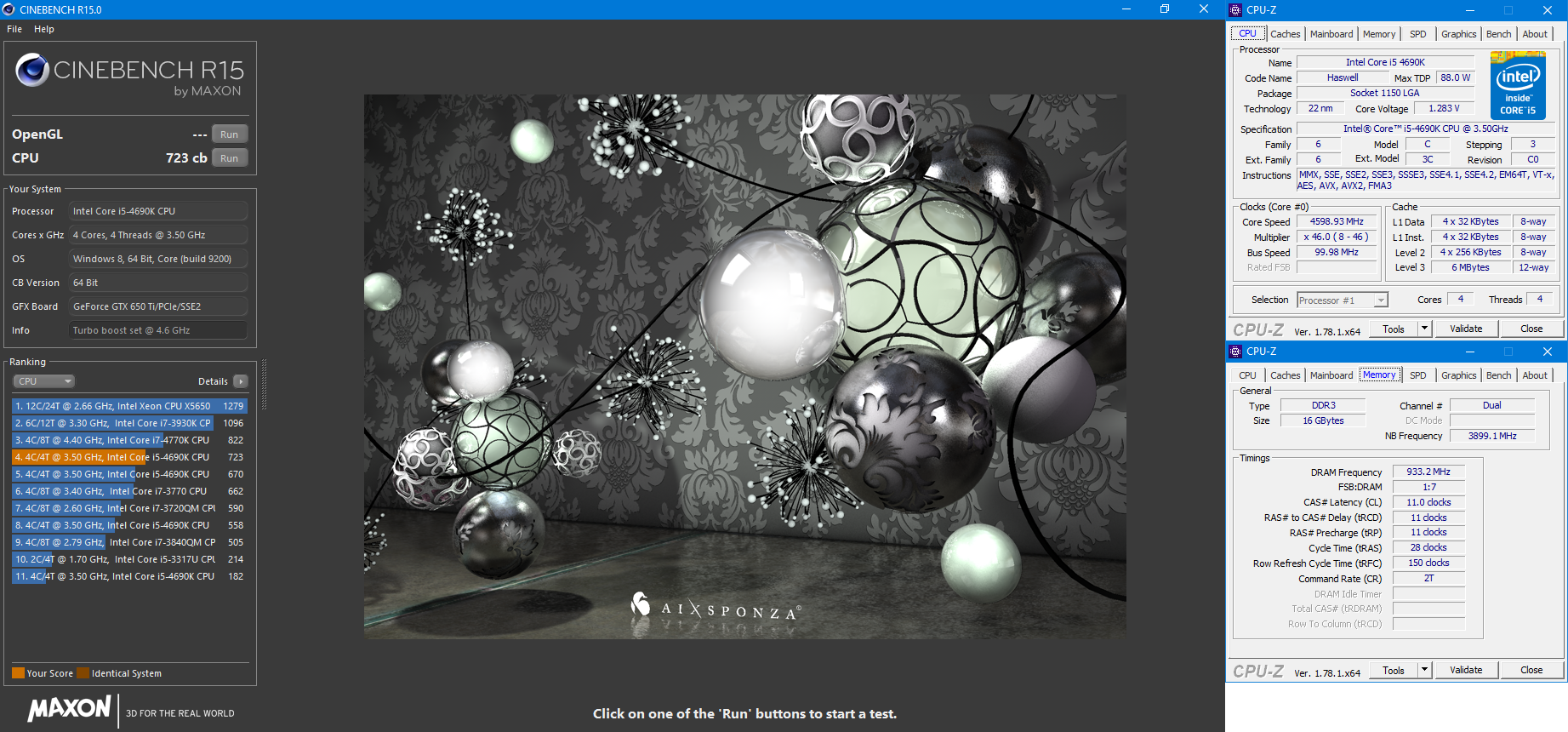Screen dimensions: 1568x732
Task: Click the rendered spheres benchmark image
Action: pyautogui.click(x=744, y=367)
